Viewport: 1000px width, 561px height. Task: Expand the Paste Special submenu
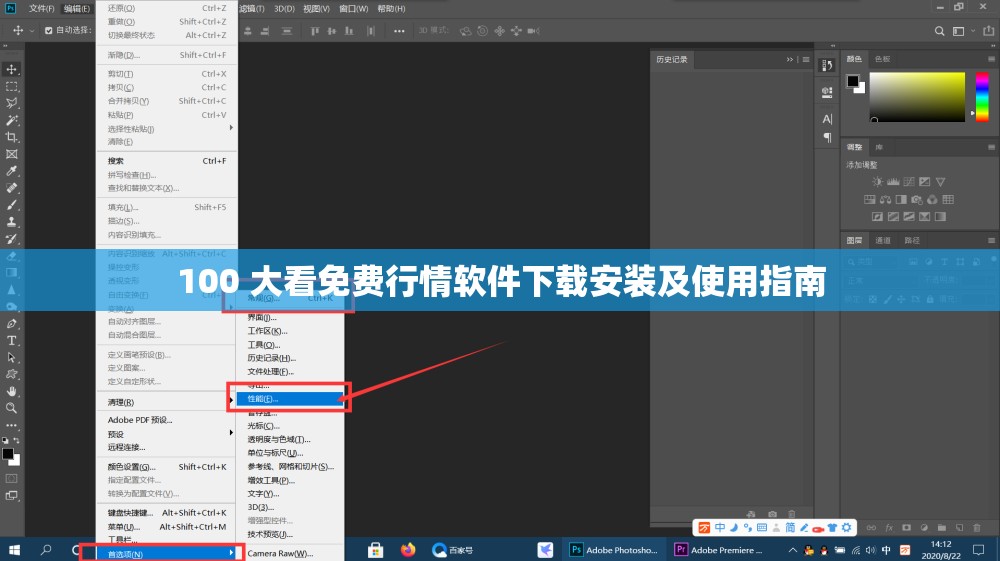coord(231,128)
